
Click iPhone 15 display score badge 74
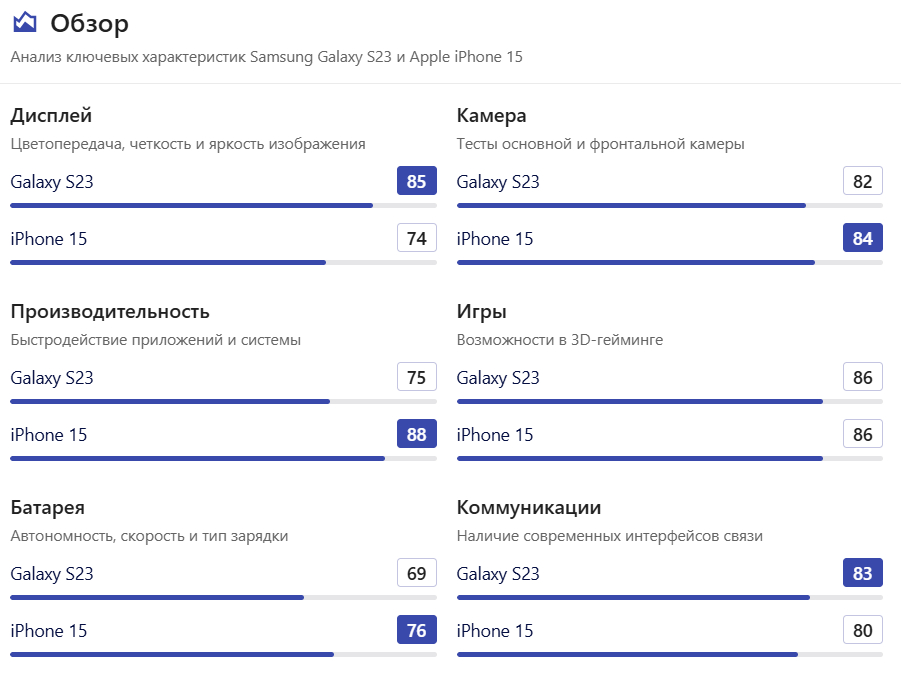(x=417, y=239)
